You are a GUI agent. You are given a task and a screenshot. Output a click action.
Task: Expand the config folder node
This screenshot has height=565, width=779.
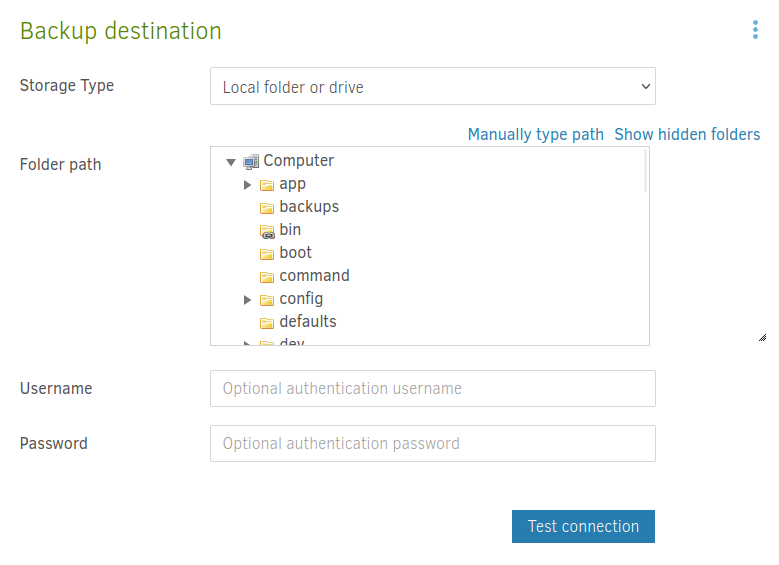[x=247, y=300]
